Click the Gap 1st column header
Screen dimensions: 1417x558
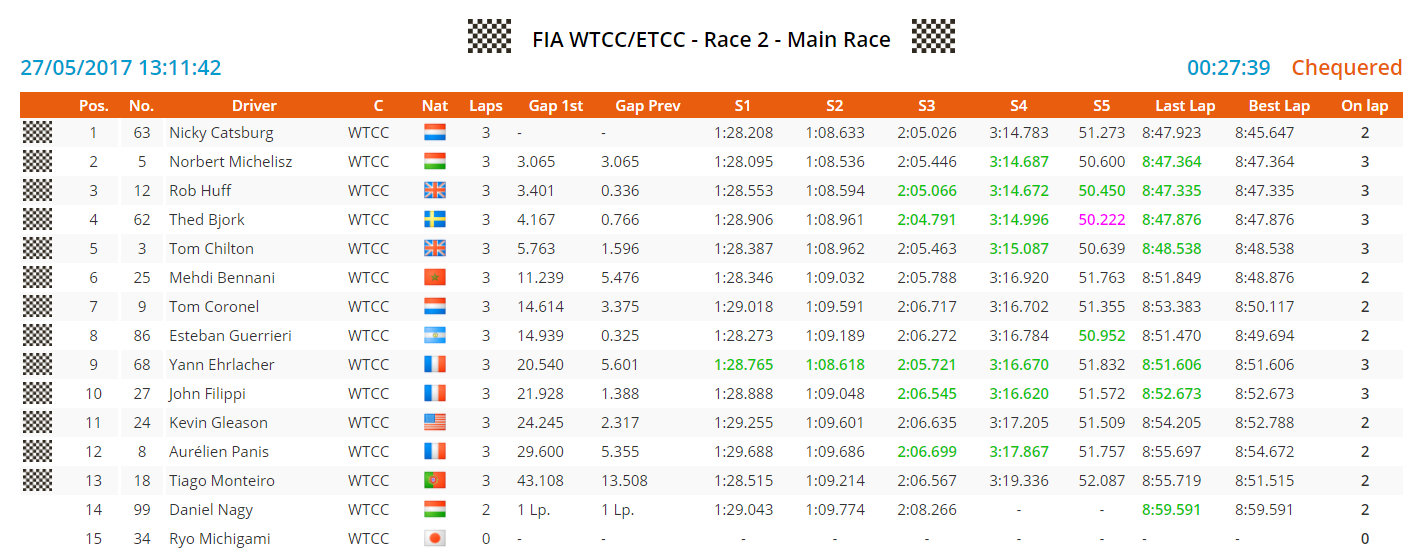pos(556,106)
